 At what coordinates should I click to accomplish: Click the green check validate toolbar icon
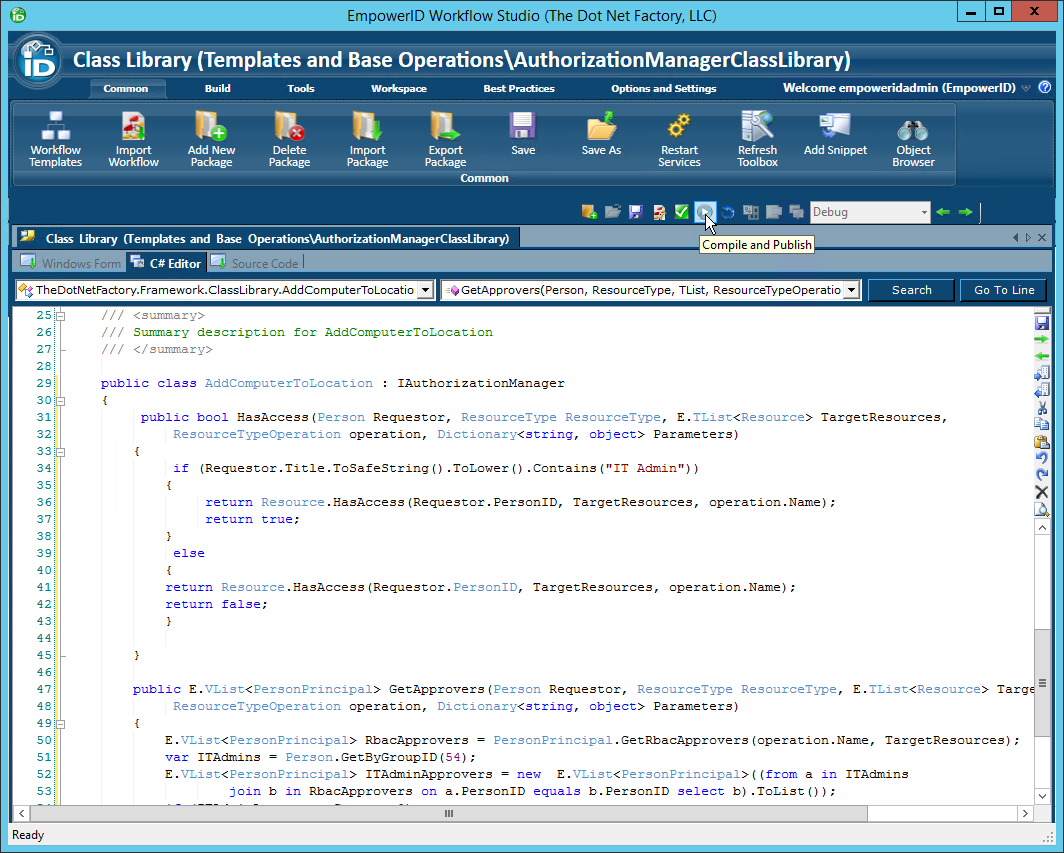(682, 211)
